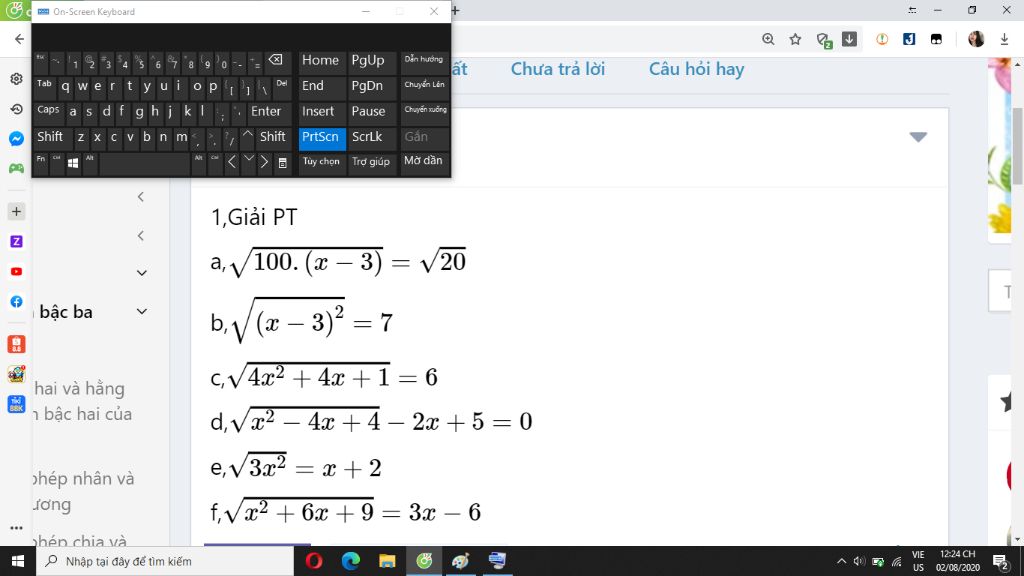1024x576 pixels.
Task: Click the PrtScn key on On-Screen Keyboard
Action: coord(321,137)
